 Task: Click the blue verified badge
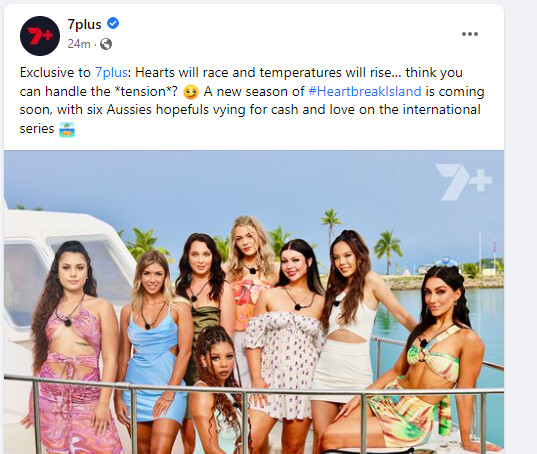pos(113,24)
